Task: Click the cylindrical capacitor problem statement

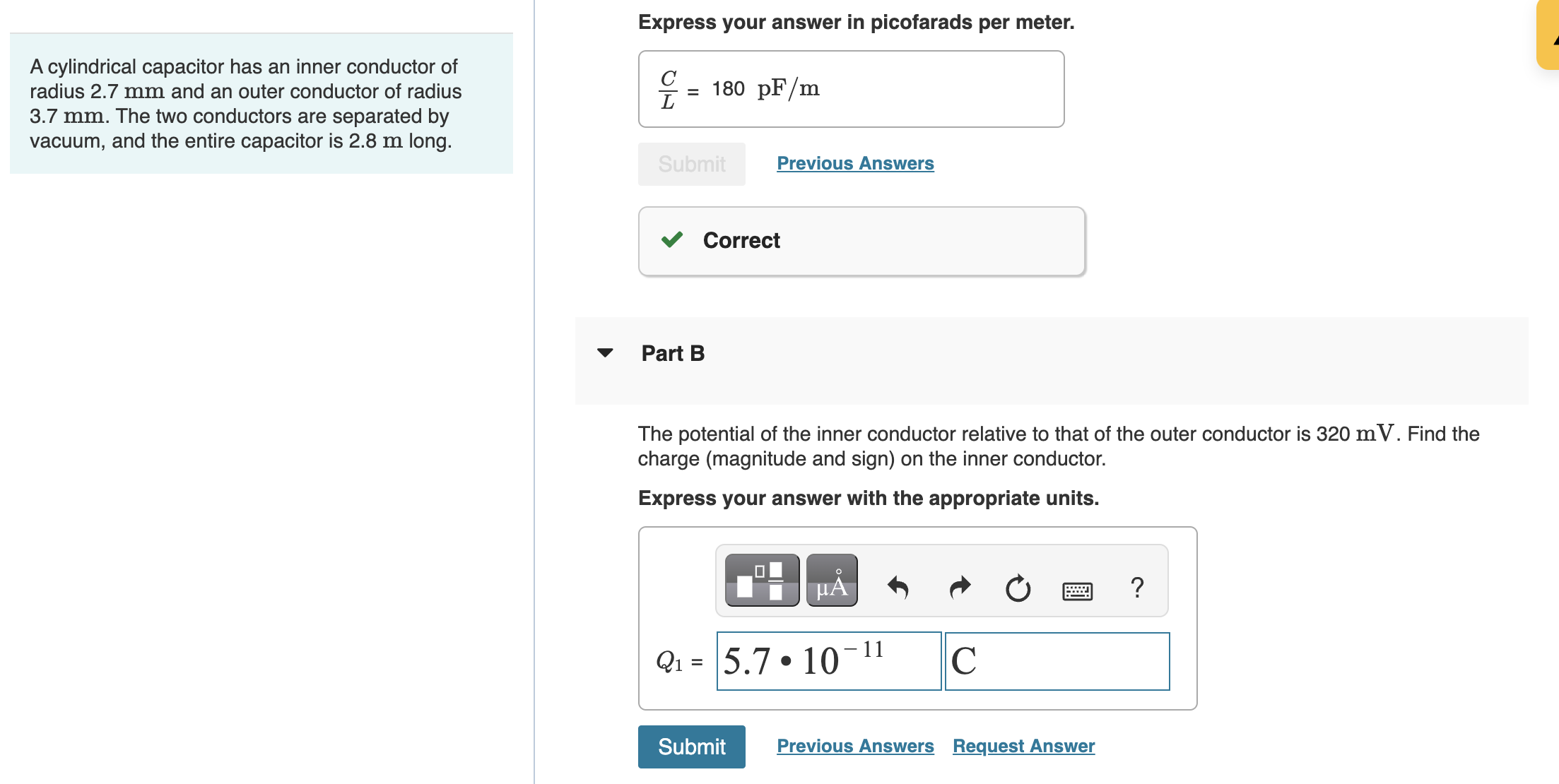Action: [246, 104]
